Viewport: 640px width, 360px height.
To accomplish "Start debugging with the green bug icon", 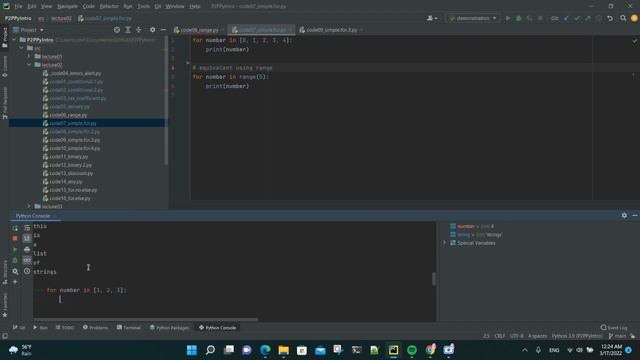I will point(519,18).
